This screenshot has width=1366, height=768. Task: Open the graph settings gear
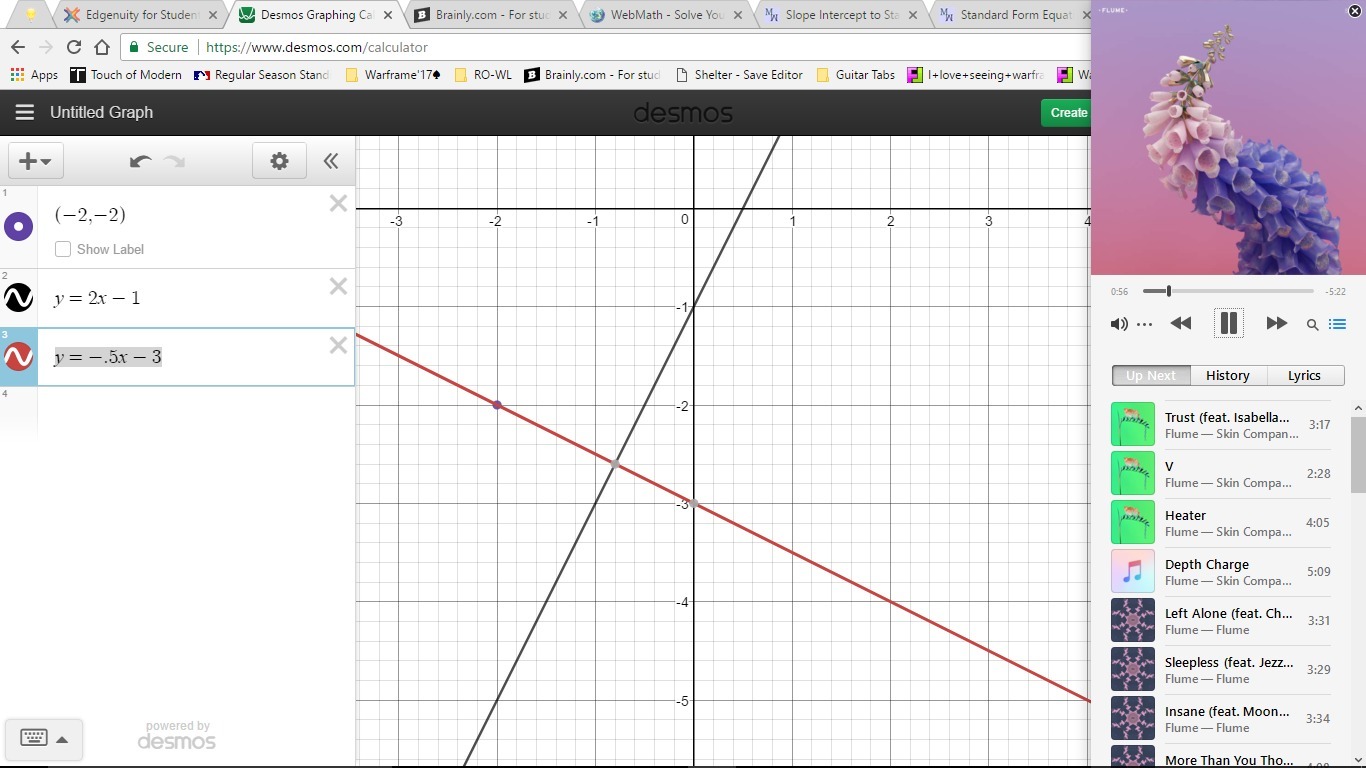coord(279,161)
